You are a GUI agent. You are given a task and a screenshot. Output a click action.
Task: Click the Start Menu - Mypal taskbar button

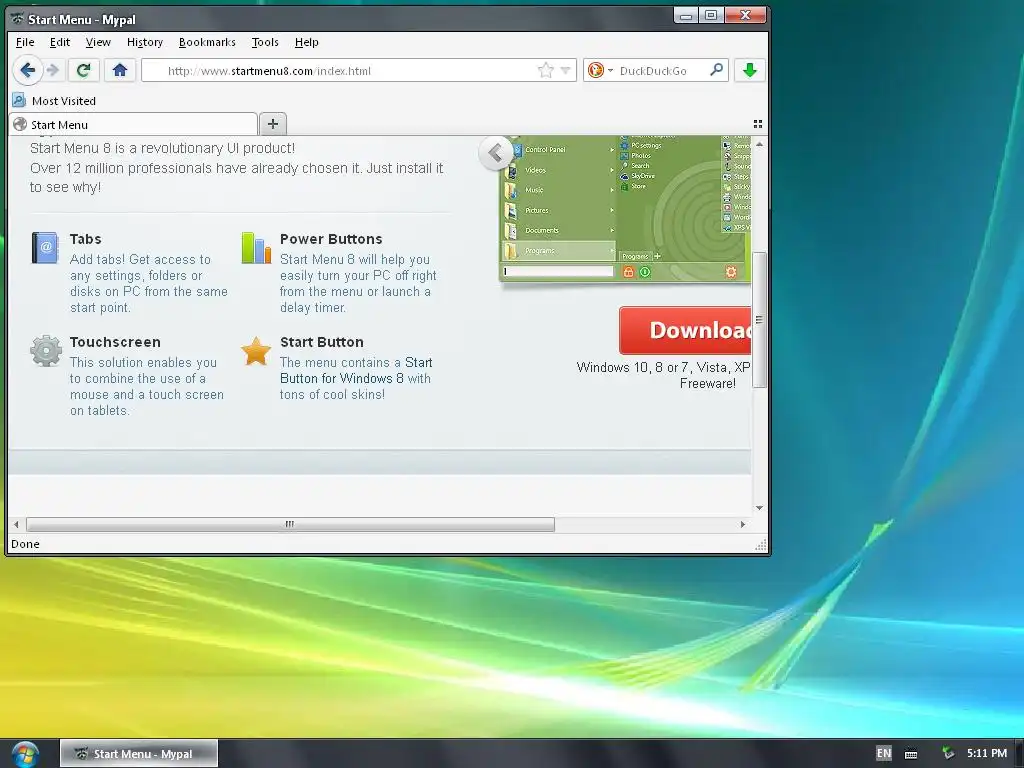139,754
